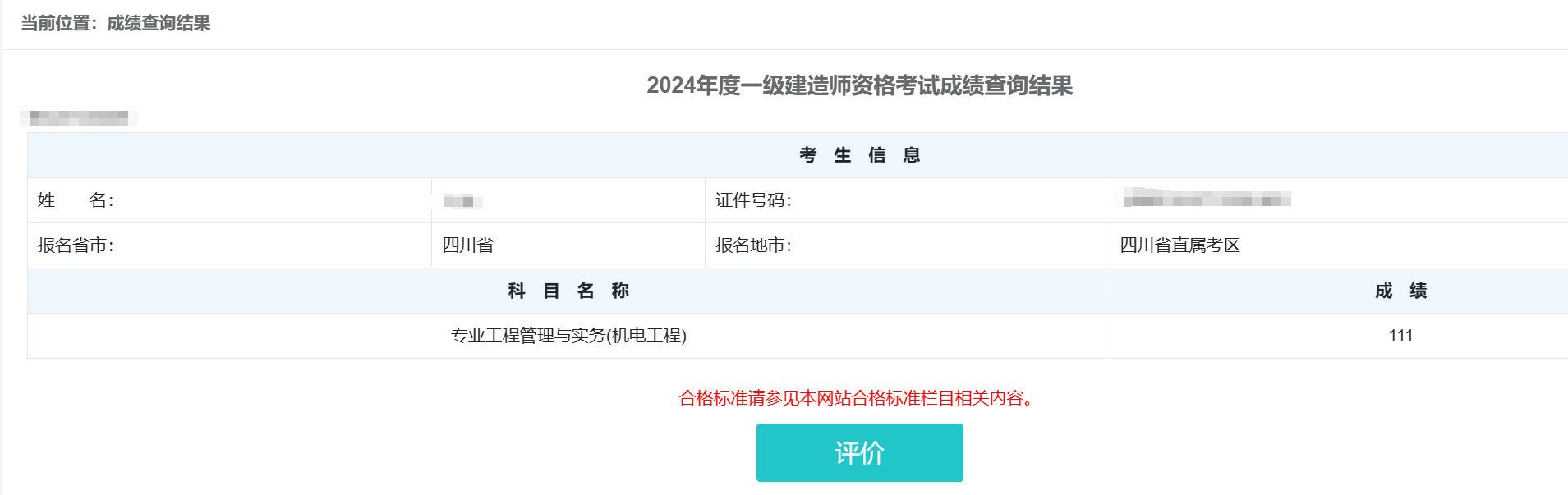Select the 当前位置 breadcrumb text

[55, 23]
